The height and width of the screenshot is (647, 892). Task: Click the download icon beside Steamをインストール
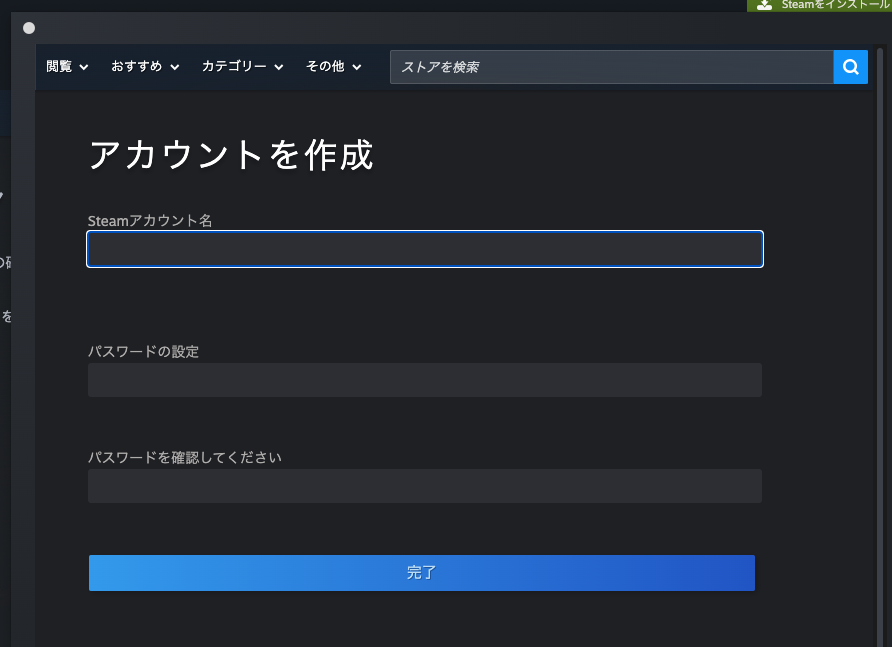pos(765,5)
